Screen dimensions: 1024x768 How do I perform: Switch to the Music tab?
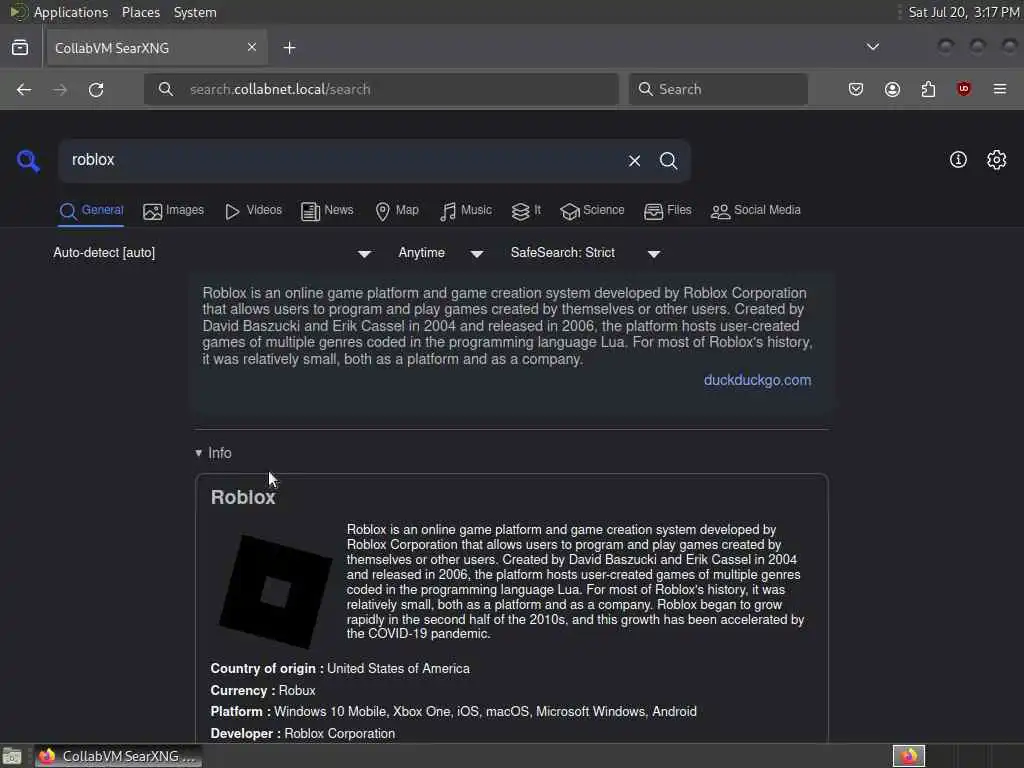click(466, 211)
